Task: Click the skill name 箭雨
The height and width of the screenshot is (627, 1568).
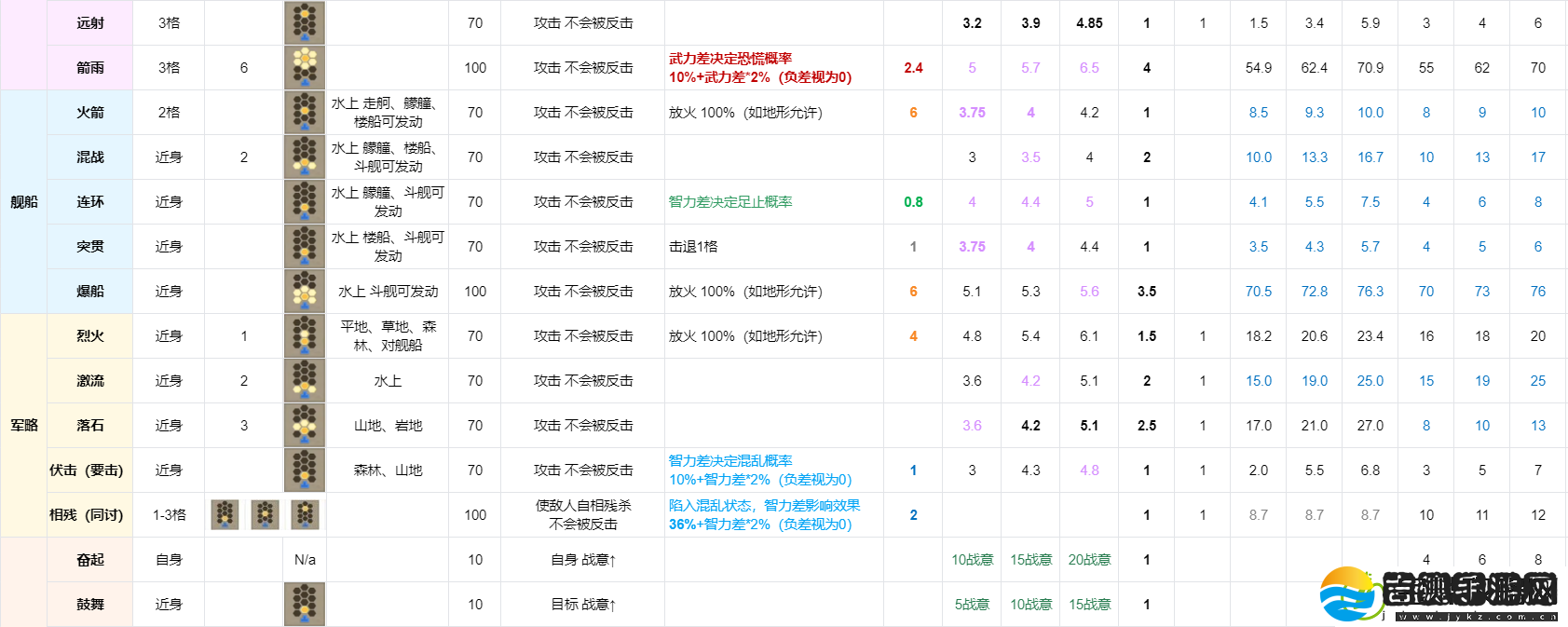Action: 90,68
